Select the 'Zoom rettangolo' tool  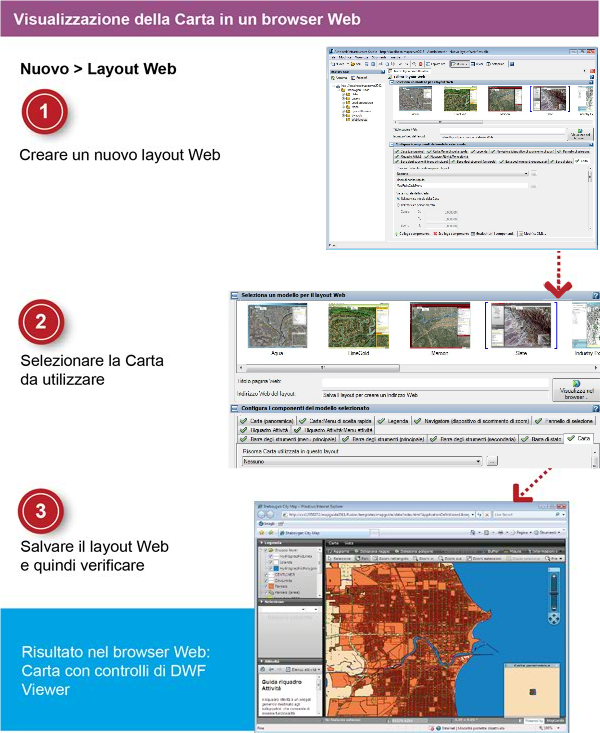coord(390,559)
